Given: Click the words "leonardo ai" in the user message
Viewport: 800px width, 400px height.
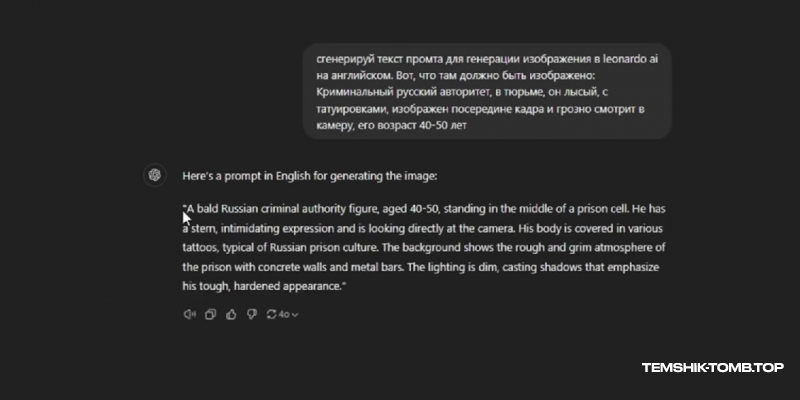Looking at the screenshot, I should 631,59.
